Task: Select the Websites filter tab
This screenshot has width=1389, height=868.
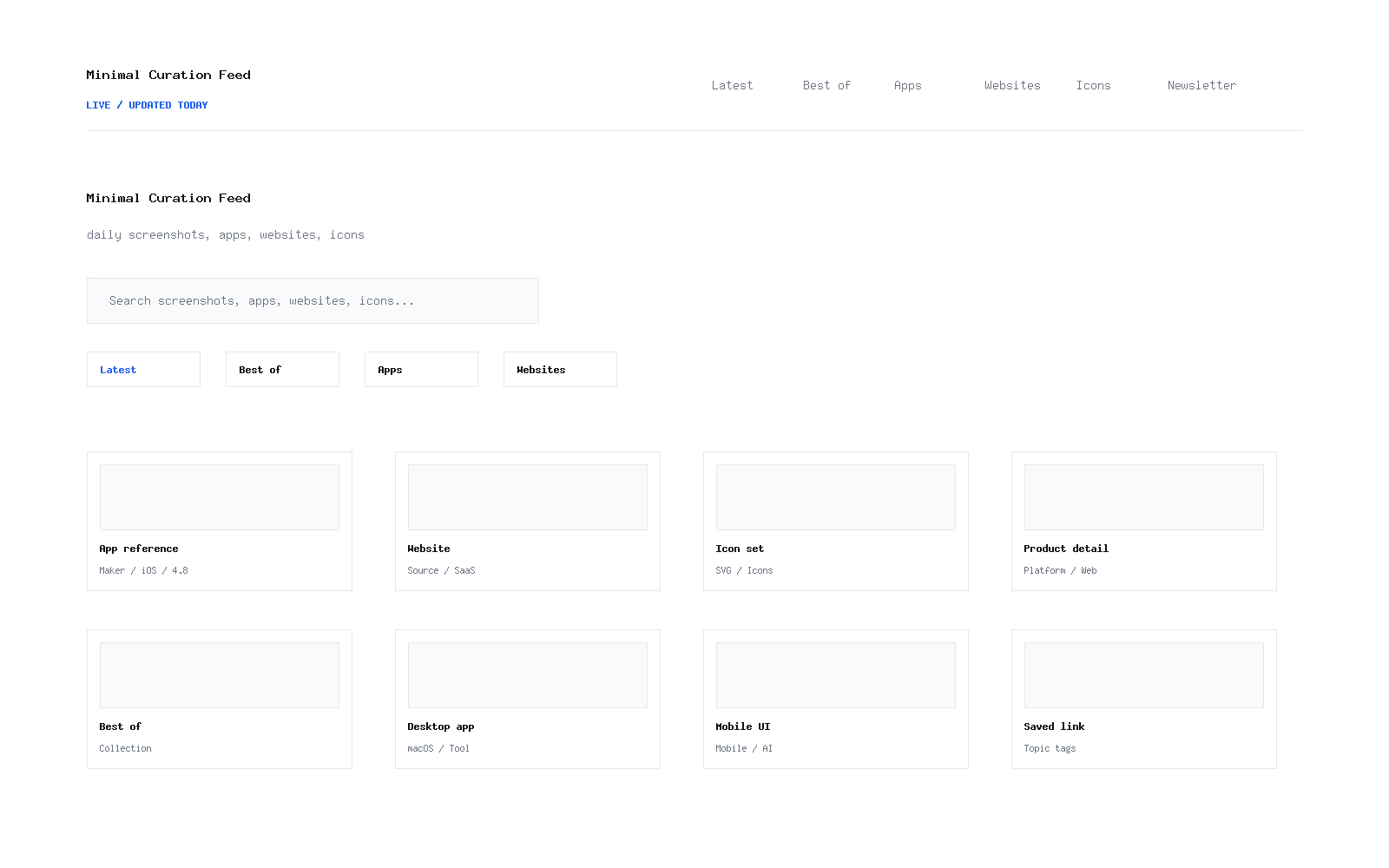Action: [x=560, y=369]
